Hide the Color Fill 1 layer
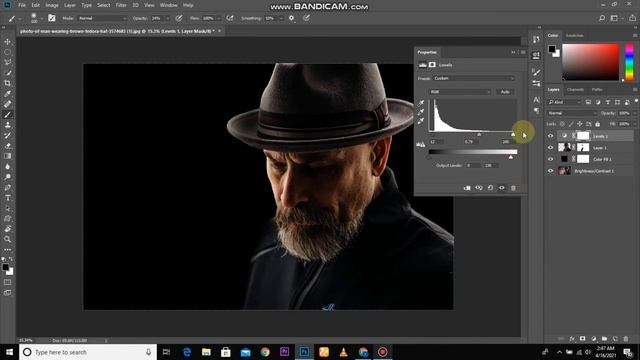This screenshot has height=360, width=640. point(550,159)
